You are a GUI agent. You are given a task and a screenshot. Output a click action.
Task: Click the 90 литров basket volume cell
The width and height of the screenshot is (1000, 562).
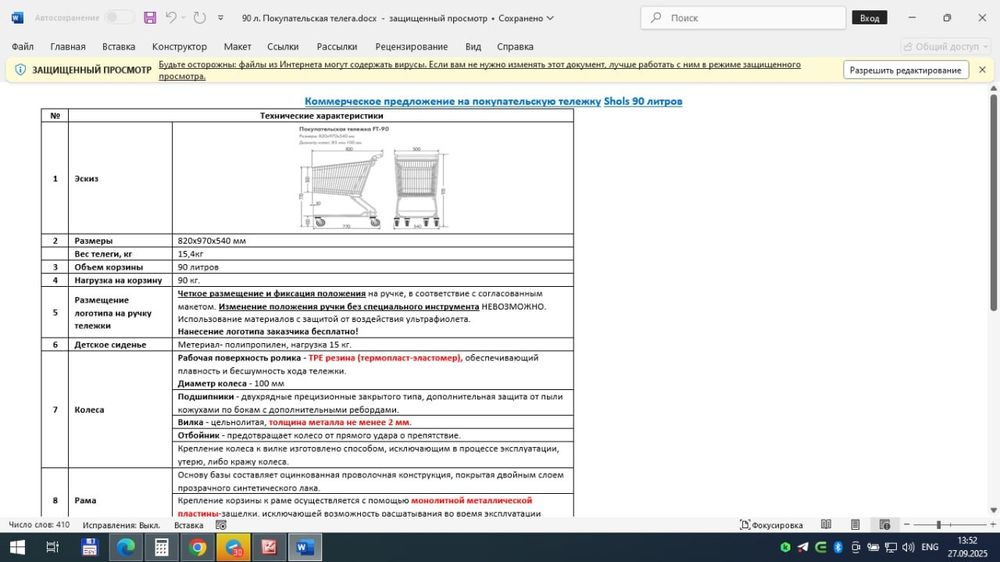(372, 267)
